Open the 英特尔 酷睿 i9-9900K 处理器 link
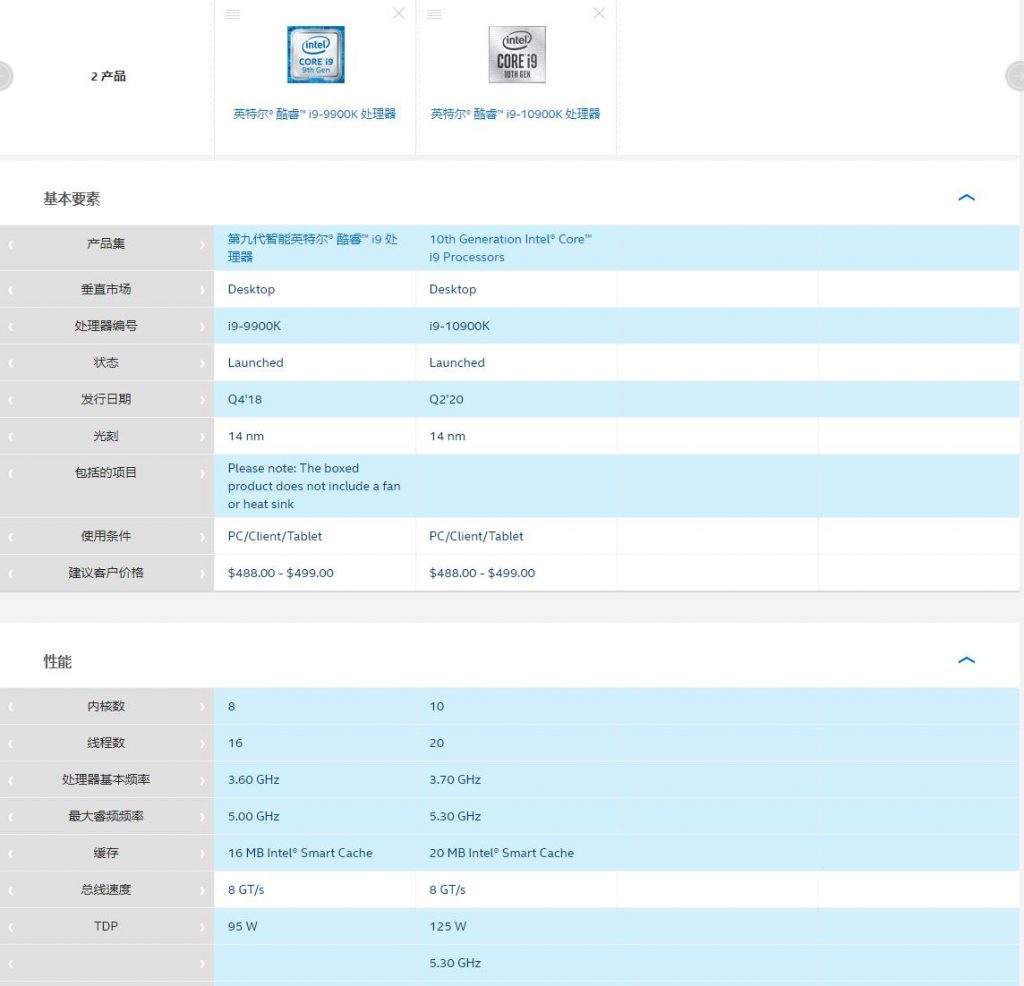Screen dimensions: 1024x986 (314, 114)
